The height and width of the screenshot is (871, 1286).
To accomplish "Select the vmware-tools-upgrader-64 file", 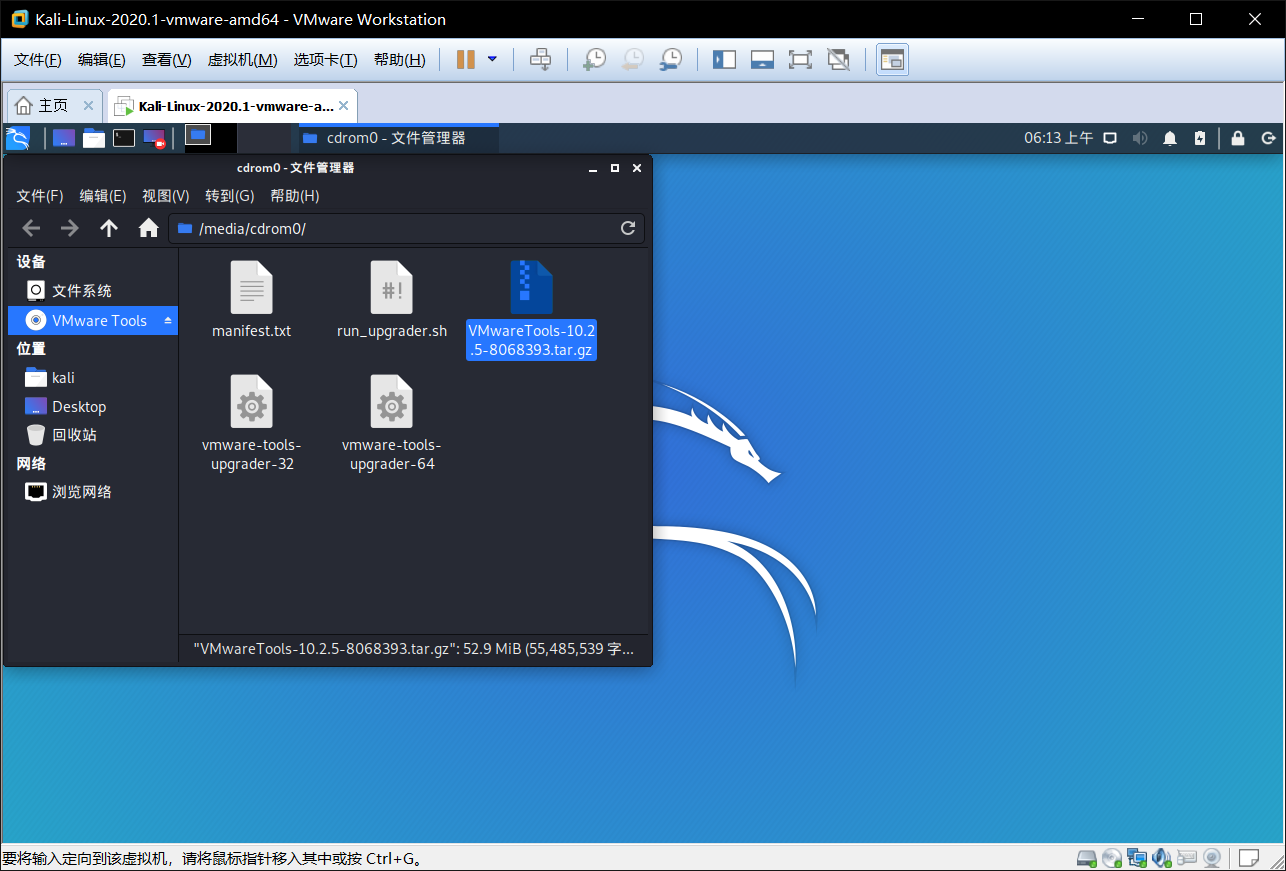I will click(392, 423).
